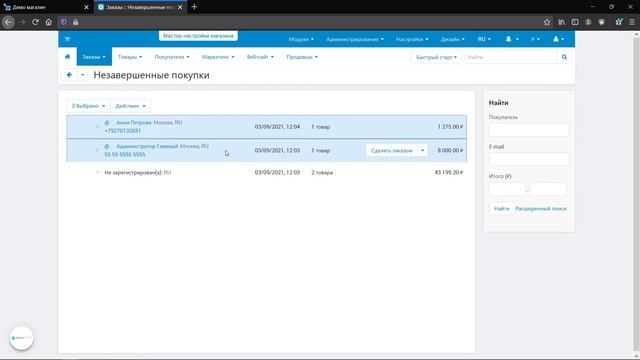Click the email icon next to Анна Петрова
Viewport: 640px width, 360px height.
tap(107, 122)
